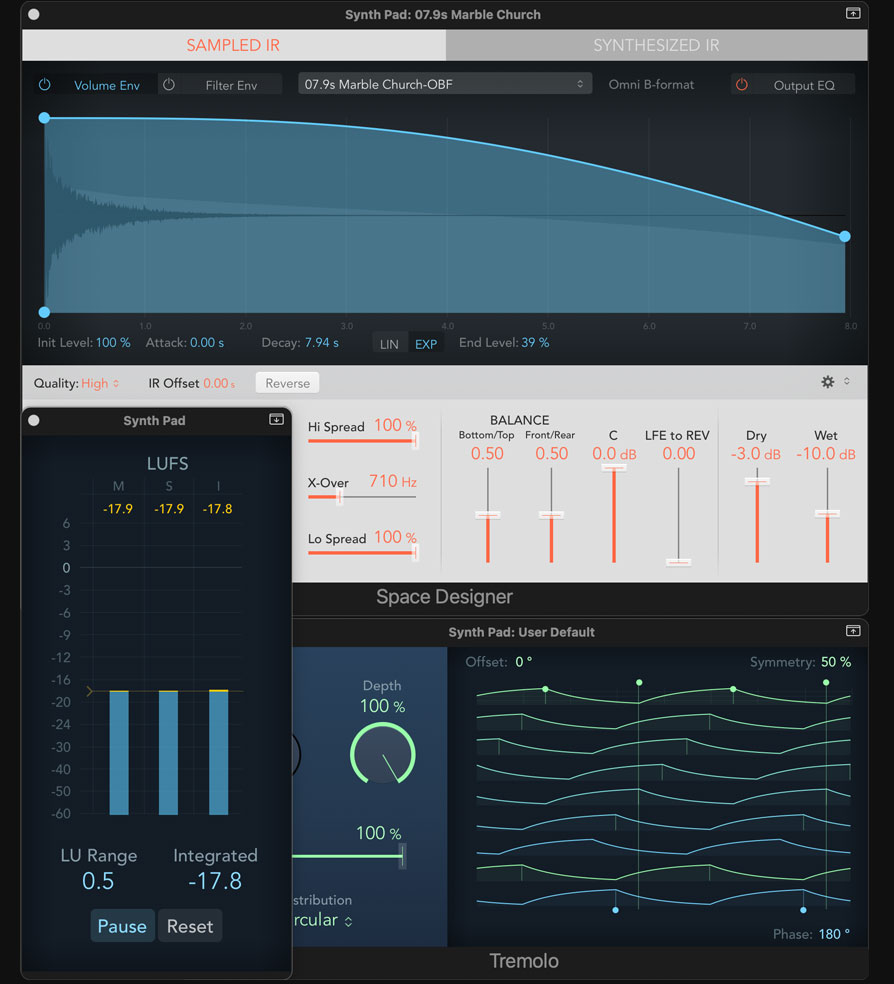Click the M momentary loudness bar
Image resolution: width=894 pixels, height=984 pixels.
pyautogui.click(x=119, y=752)
